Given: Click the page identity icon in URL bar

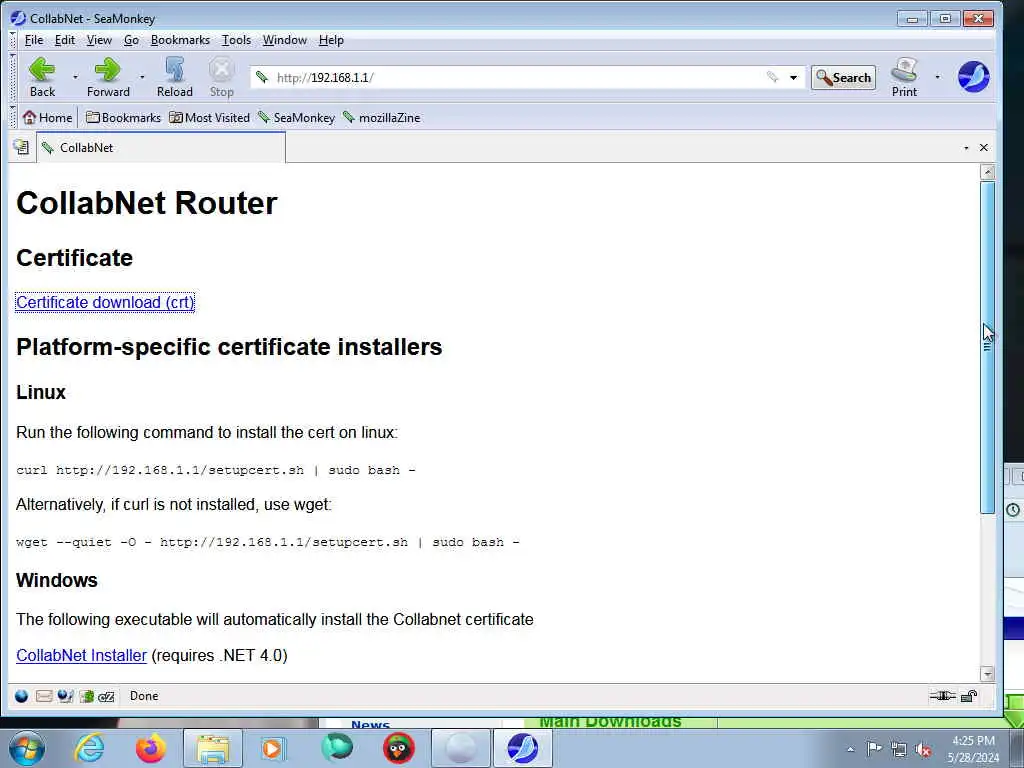Looking at the screenshot, I should click(262, 77).
